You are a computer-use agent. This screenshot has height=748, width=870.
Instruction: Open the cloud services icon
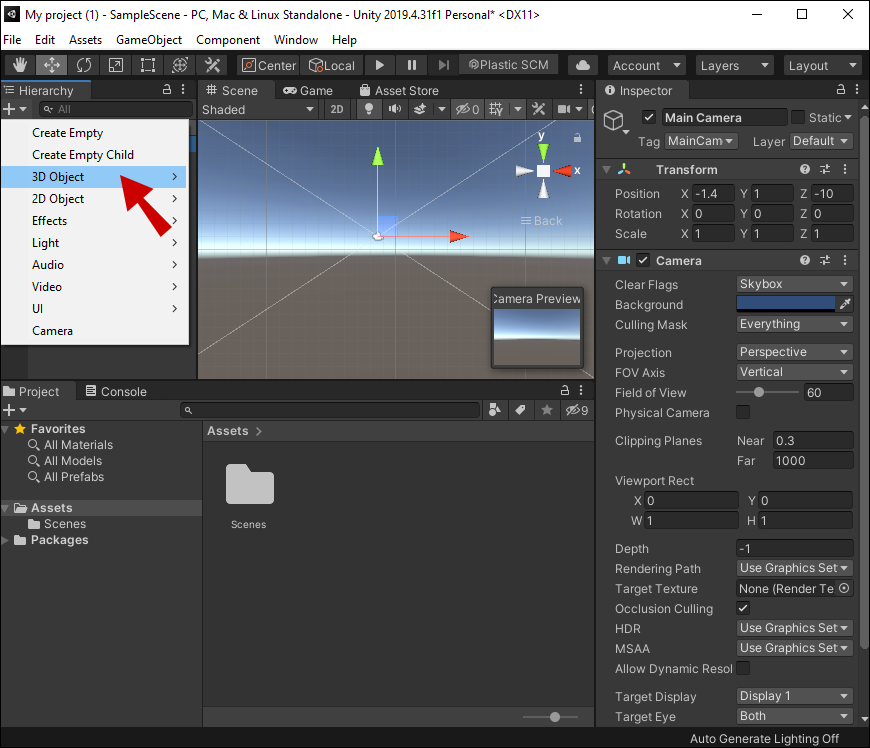(582, 65)
